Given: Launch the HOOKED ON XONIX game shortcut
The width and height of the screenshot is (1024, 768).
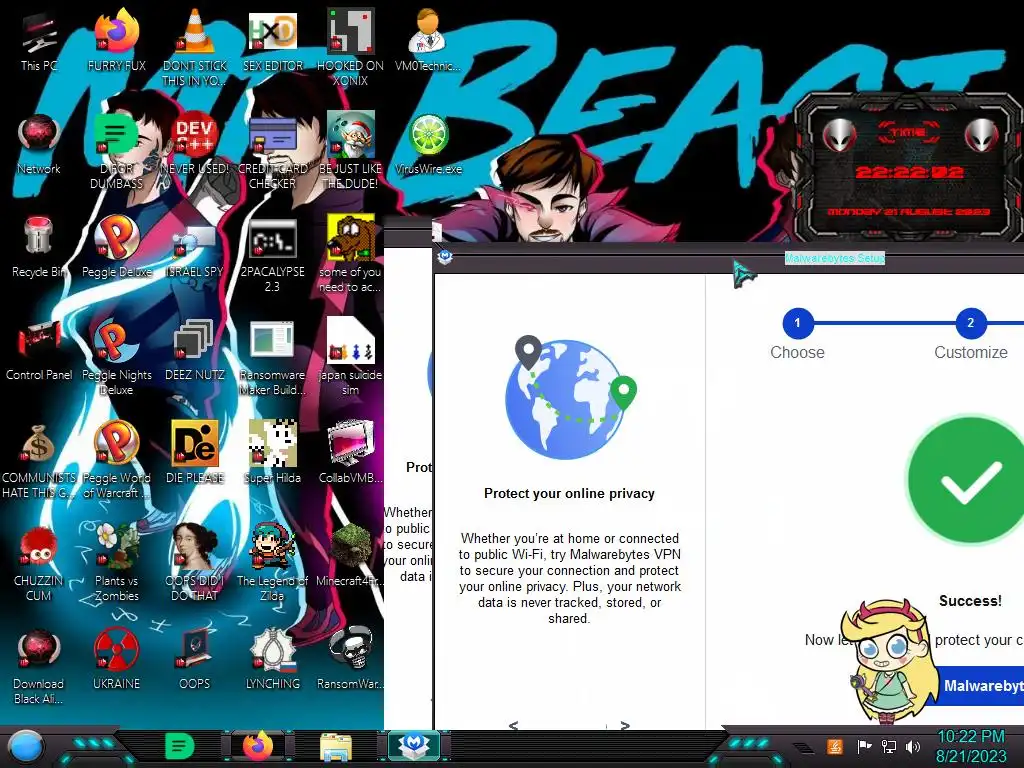Looking at the screenshot, I should pos(350,48).
